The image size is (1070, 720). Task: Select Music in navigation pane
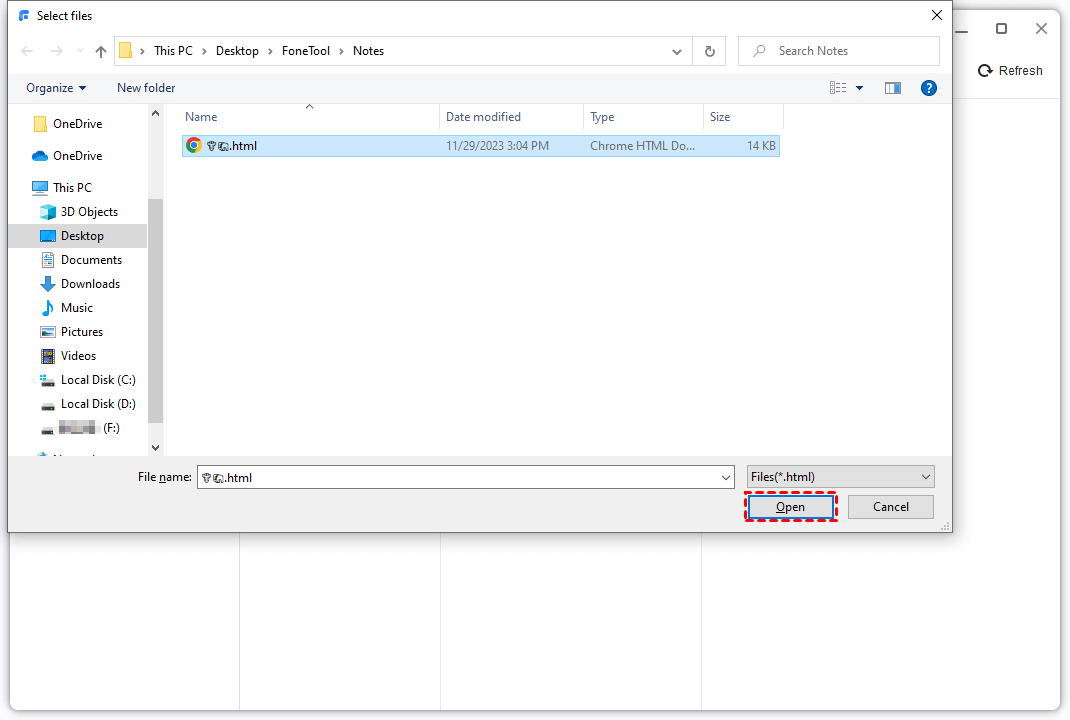coord(76,308)
